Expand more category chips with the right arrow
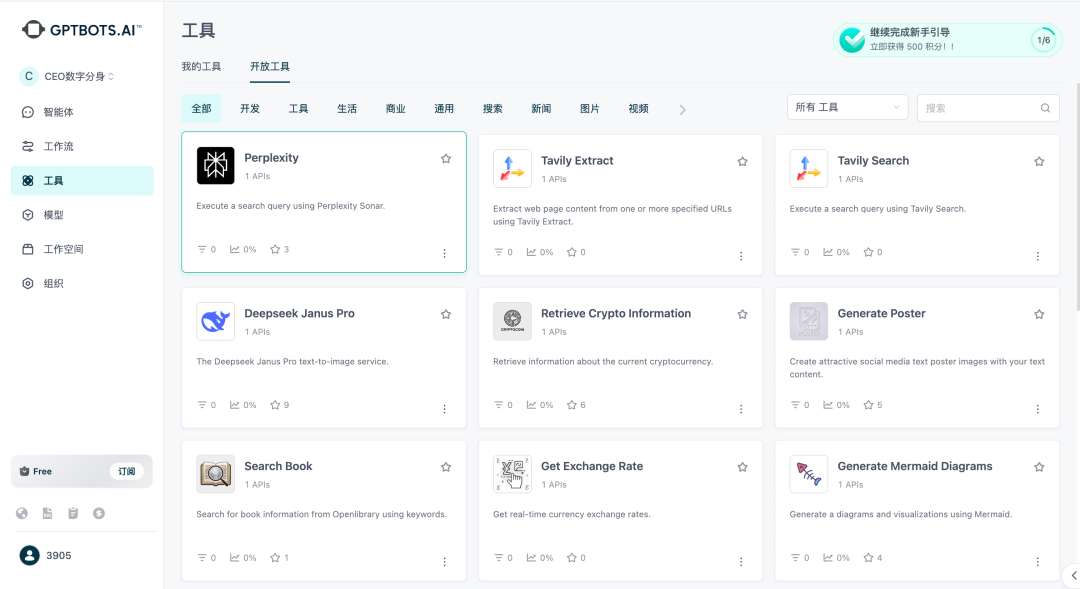The height and width of the screenshot is (589, 1080). coord(681,108)
